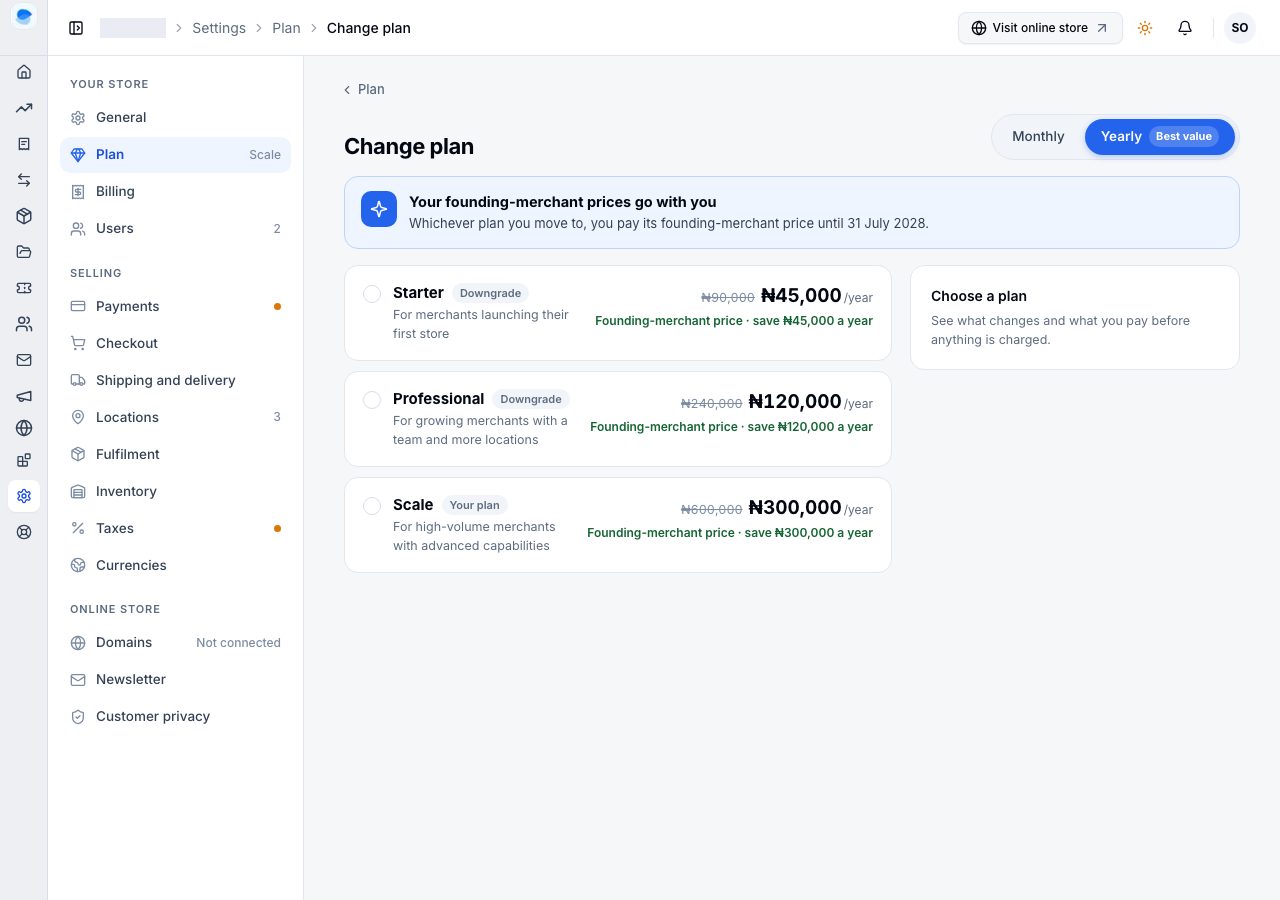Open the discount ticket icon in rail
This screenshot has width=1280, height=900.
point(24,288)
